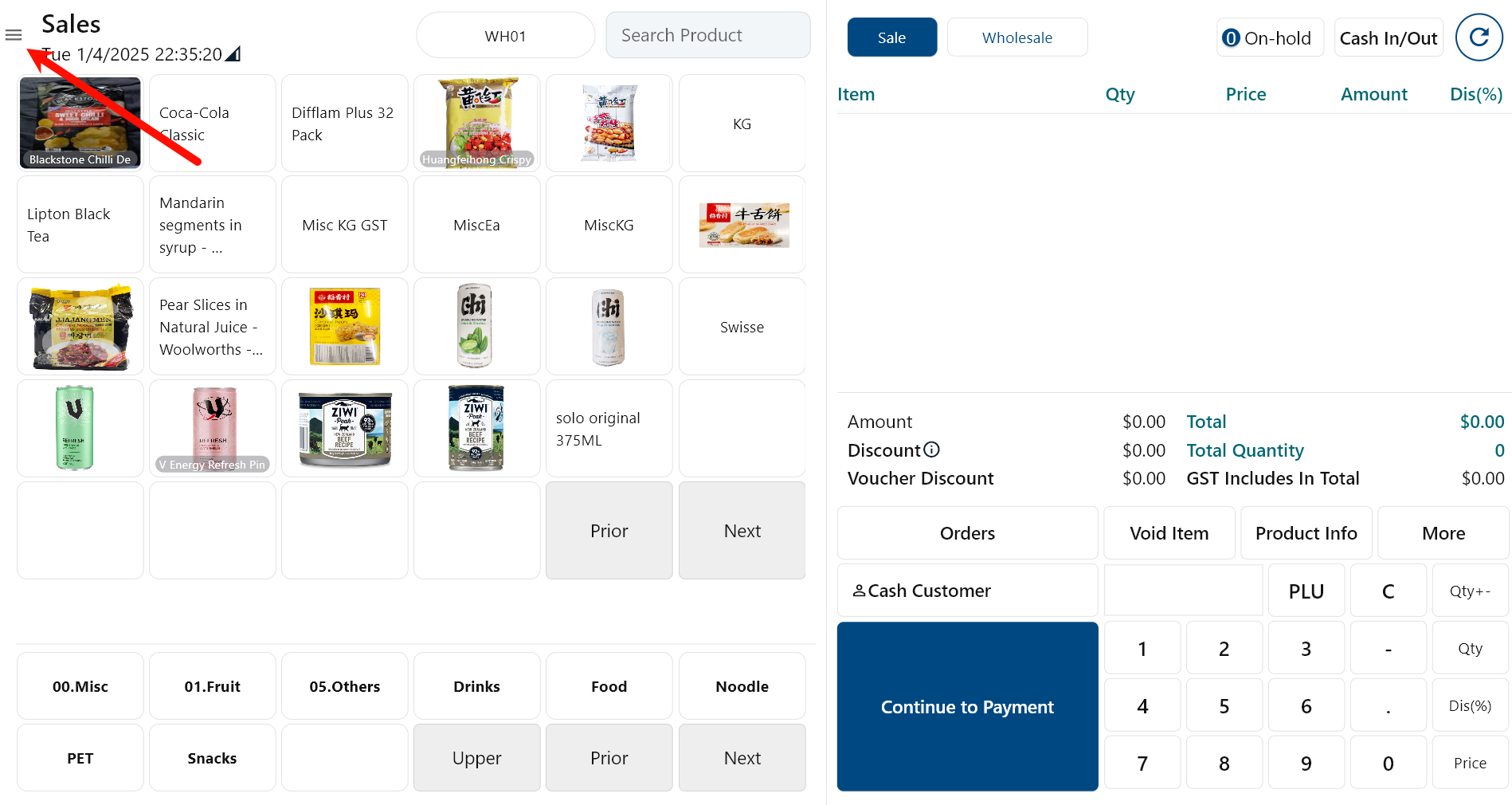Pick the green V Energy can

(80, 428)
